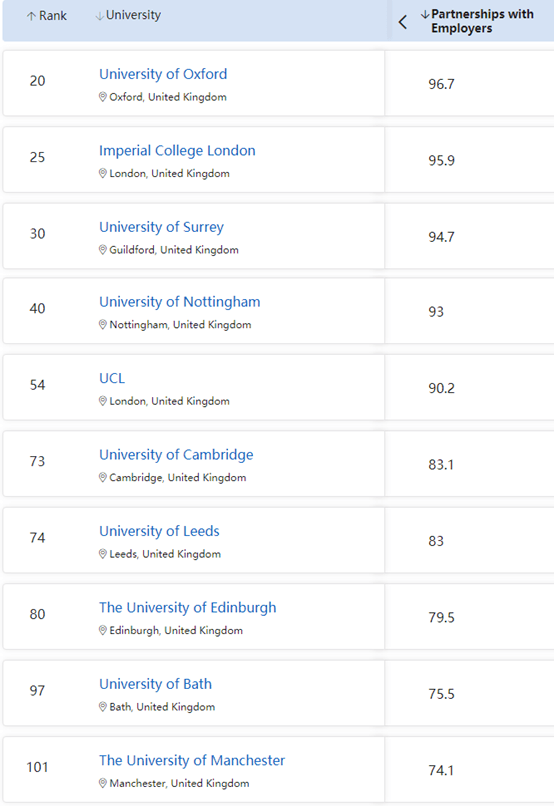Sort by Partnerships with Employers header text
The height and width of the screenshot is (806, 554).
[x=482, y=21]
